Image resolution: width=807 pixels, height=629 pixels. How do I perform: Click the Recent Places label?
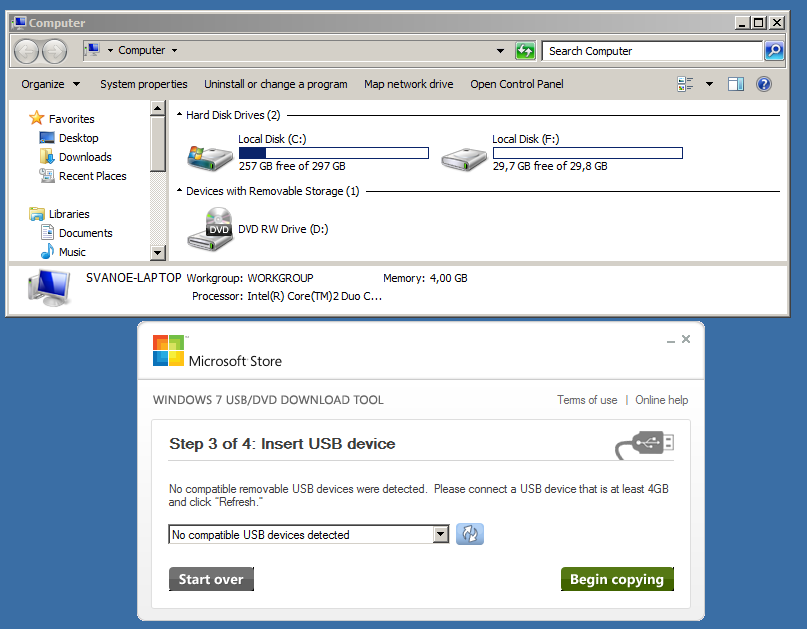93,176
